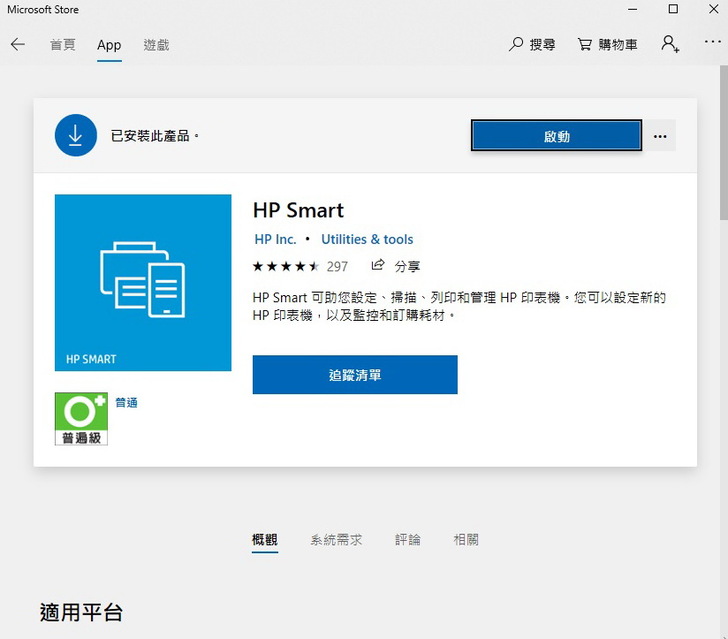Minimize the Microsoft Store window
This screenshot has width=728, height=639.
pyautogui.click(x=632, y=9)
